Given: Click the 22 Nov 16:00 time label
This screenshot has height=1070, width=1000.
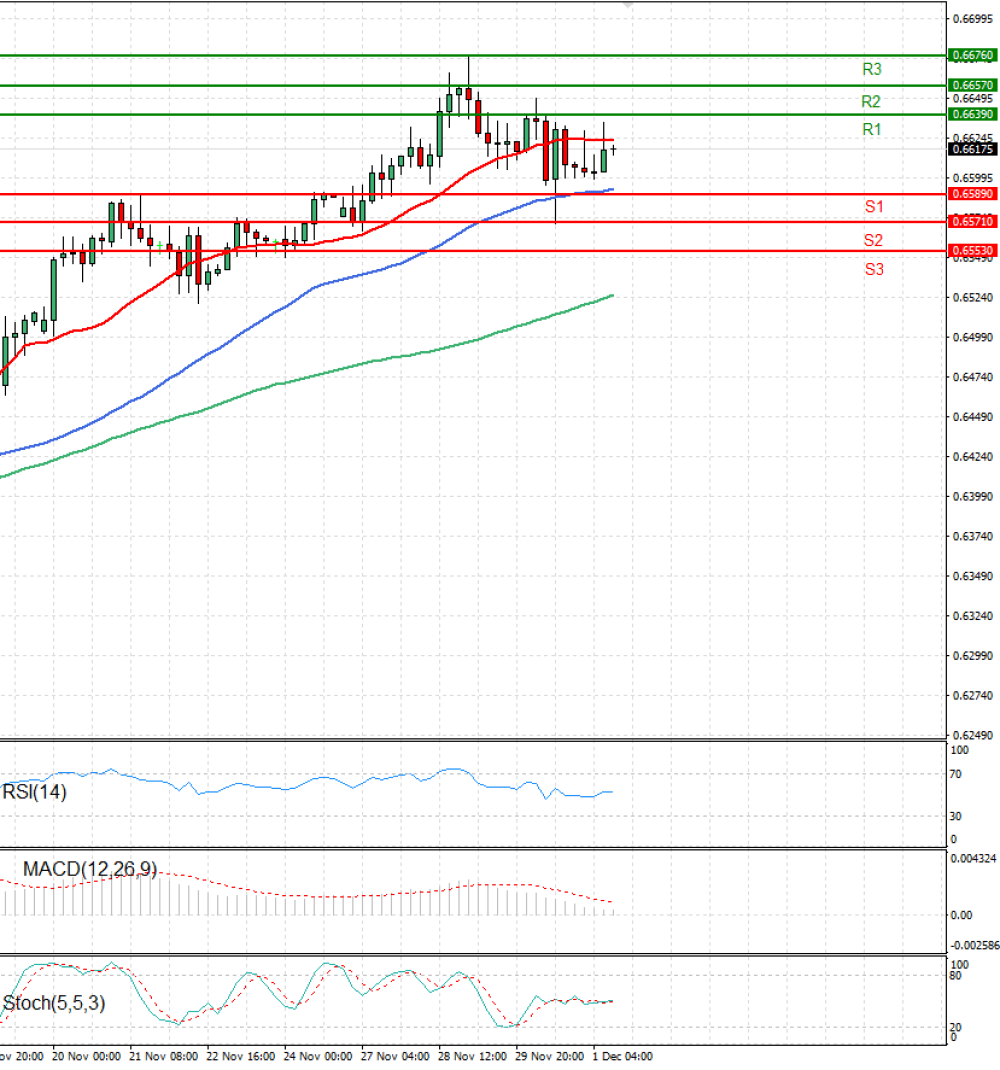Looking at the screenshot, I should (x=241, y=1056).
